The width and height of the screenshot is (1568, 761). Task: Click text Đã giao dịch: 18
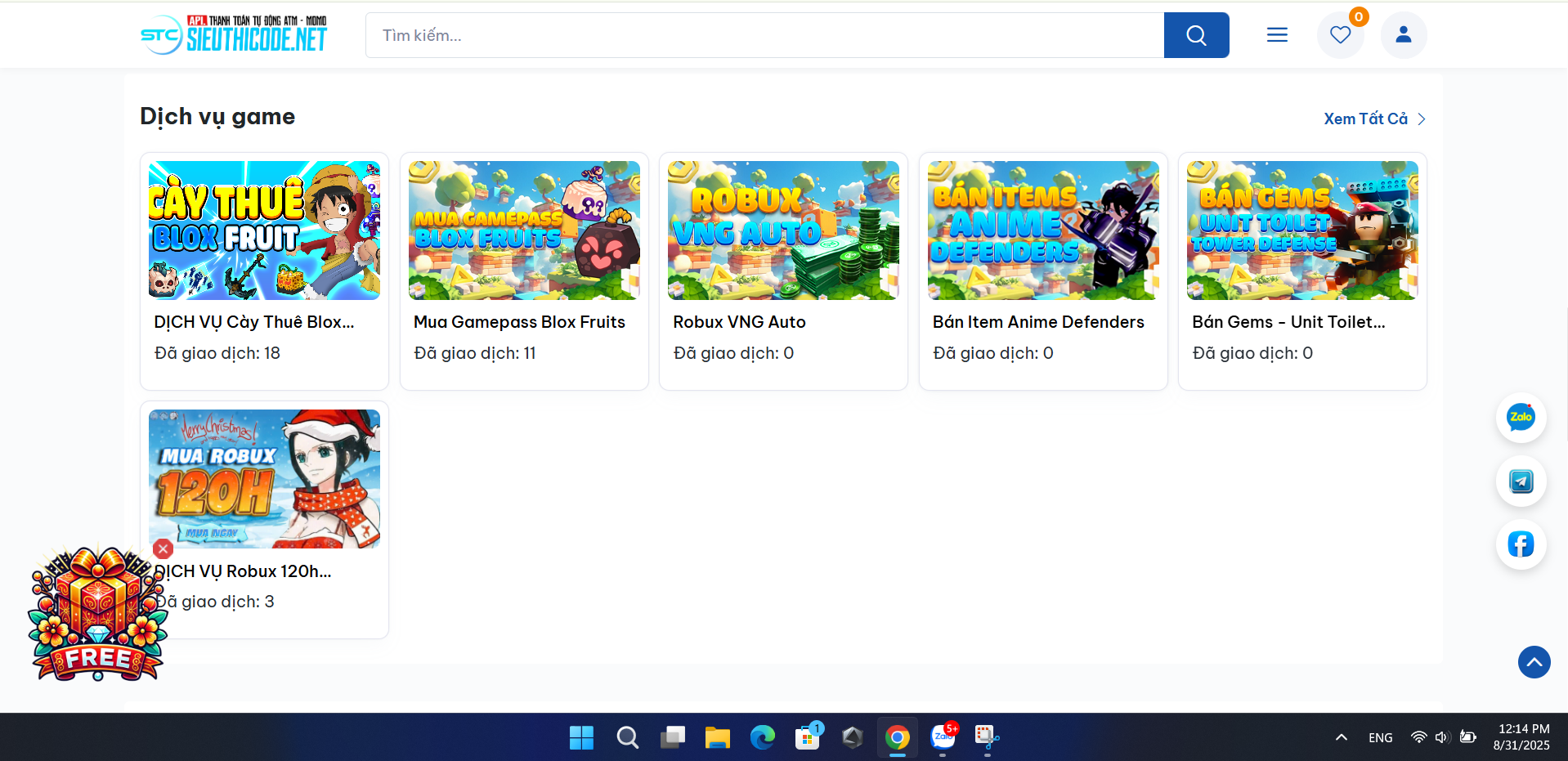tap(217, 353)
